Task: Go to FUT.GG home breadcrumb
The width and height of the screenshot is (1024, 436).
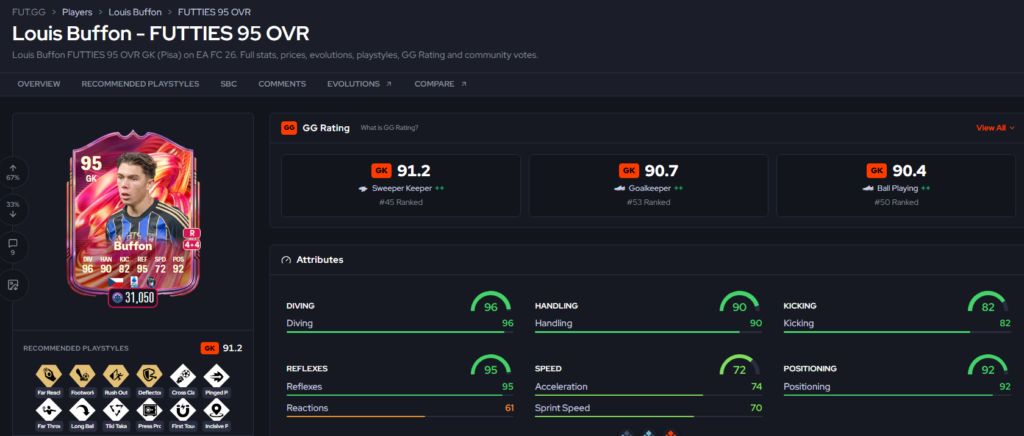Action: [29, 12]
